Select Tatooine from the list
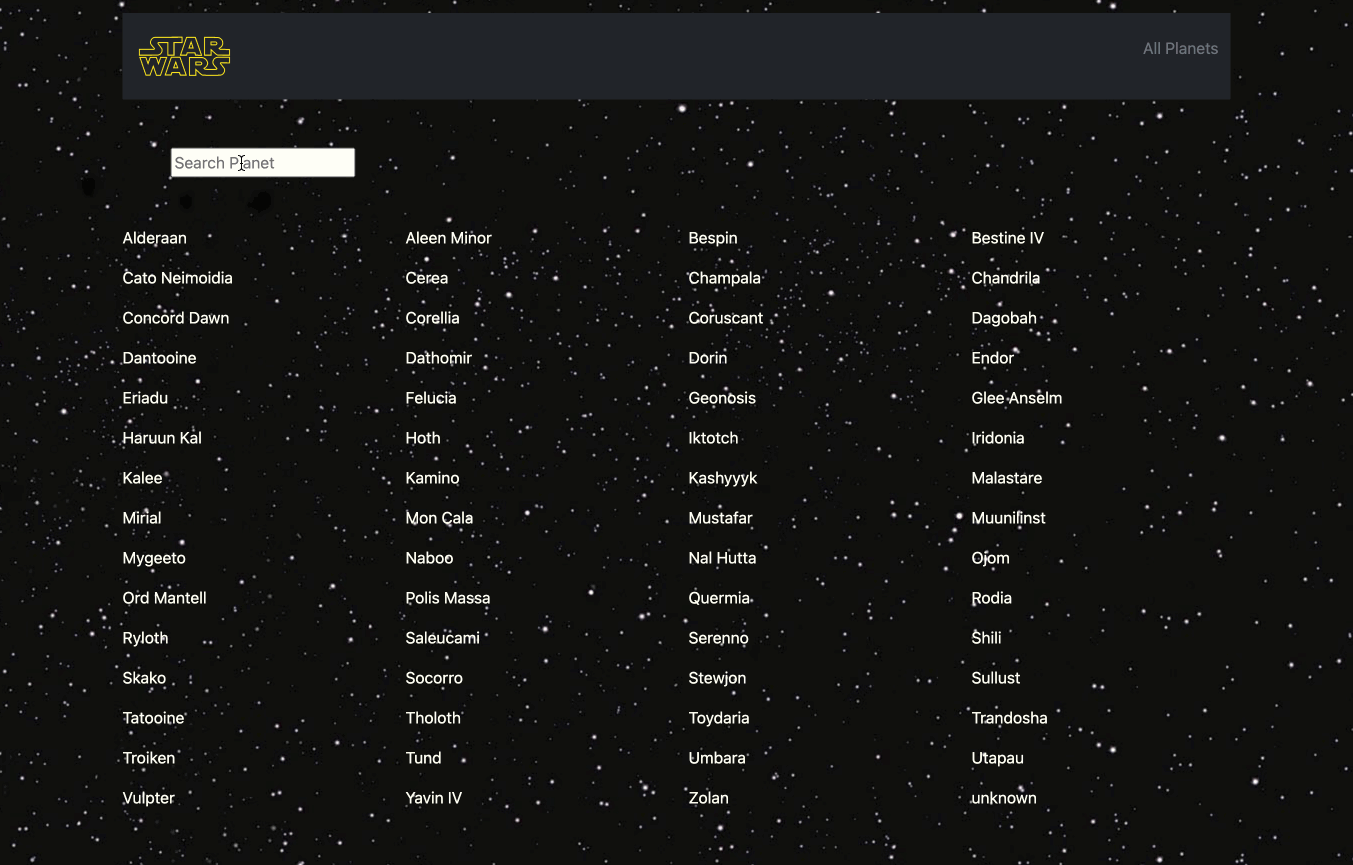 pyautogui.click(x=153, y=718)
